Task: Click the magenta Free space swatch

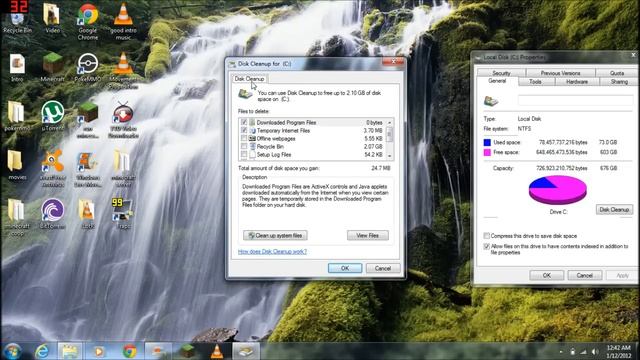Action: click(487, 152)
